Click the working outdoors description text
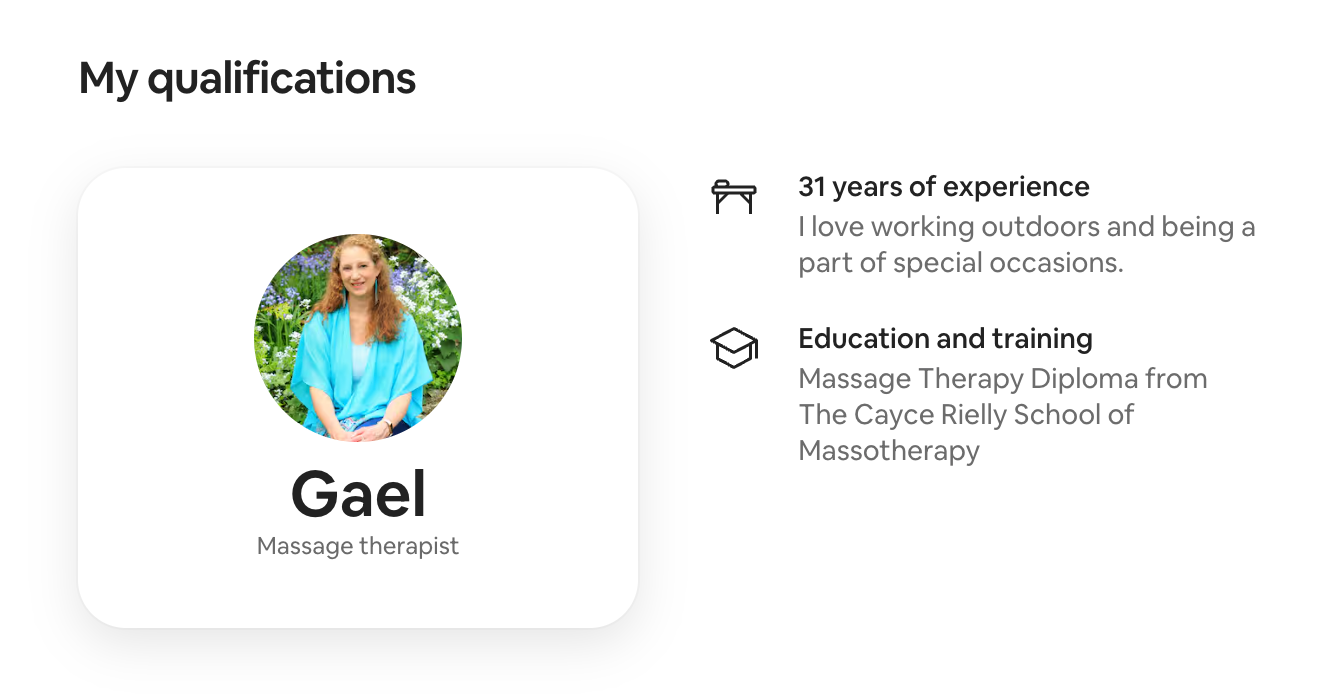Viewport: 1324px width, 694px height. click(x=1027, y=245)
